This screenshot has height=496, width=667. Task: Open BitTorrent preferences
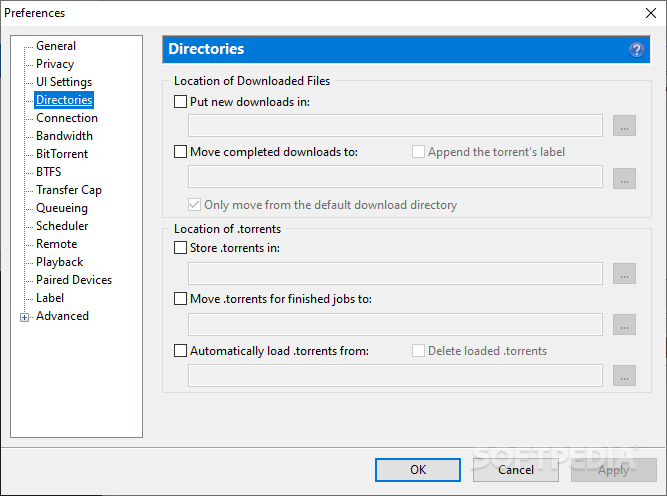point(62,154)
